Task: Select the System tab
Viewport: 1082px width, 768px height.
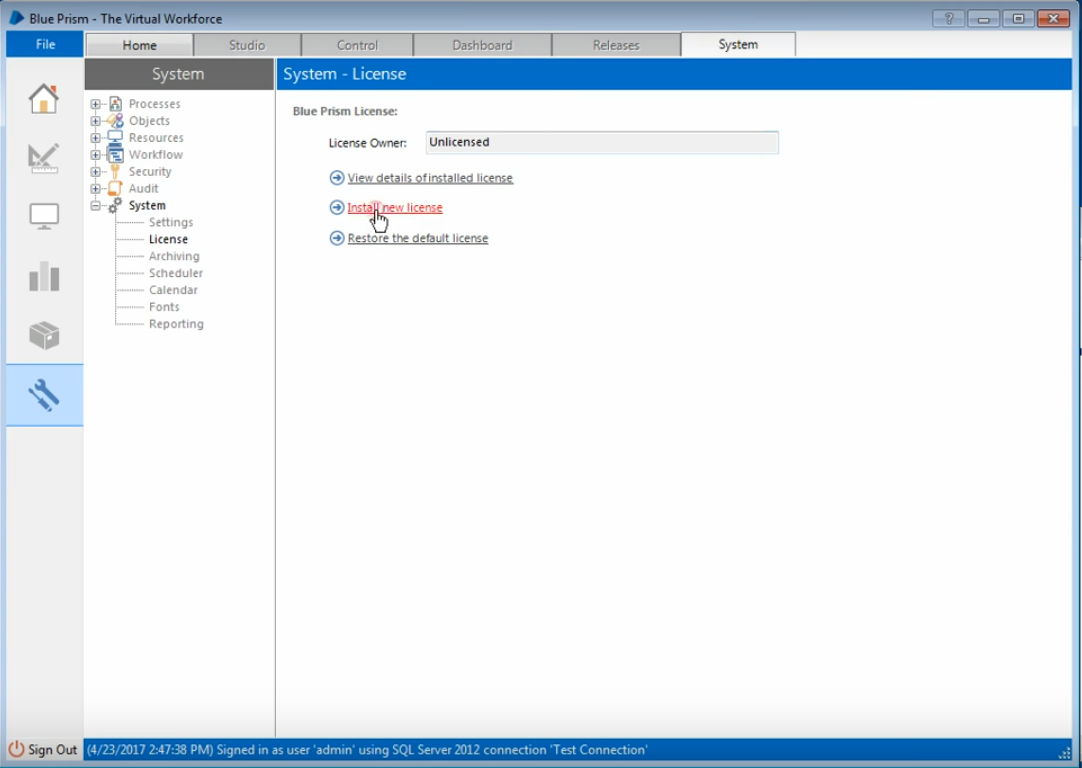Action: pyautogui.click(x=738, y=44)
